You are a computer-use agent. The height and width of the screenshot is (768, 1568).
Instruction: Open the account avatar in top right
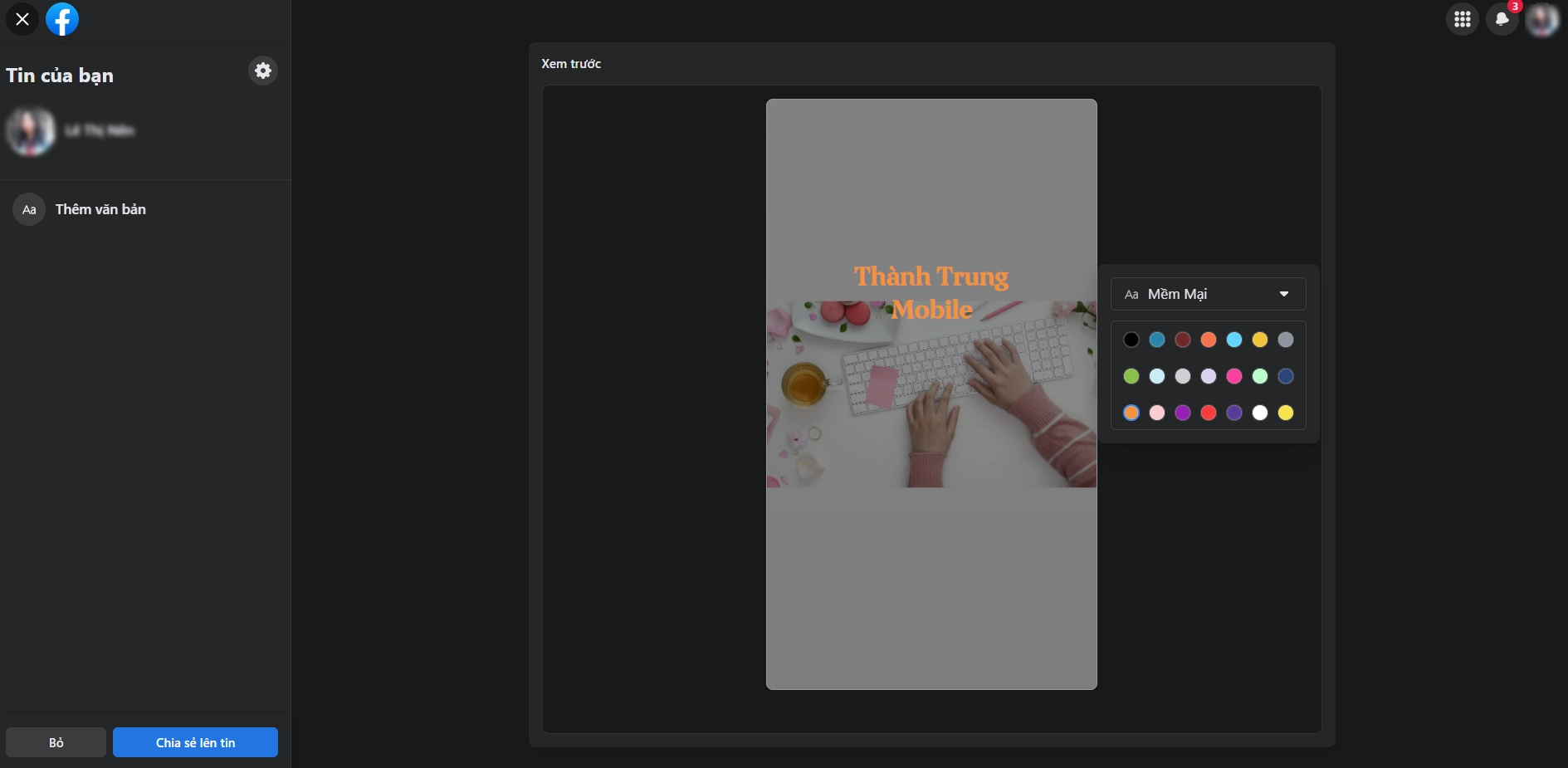point(1542,19)
